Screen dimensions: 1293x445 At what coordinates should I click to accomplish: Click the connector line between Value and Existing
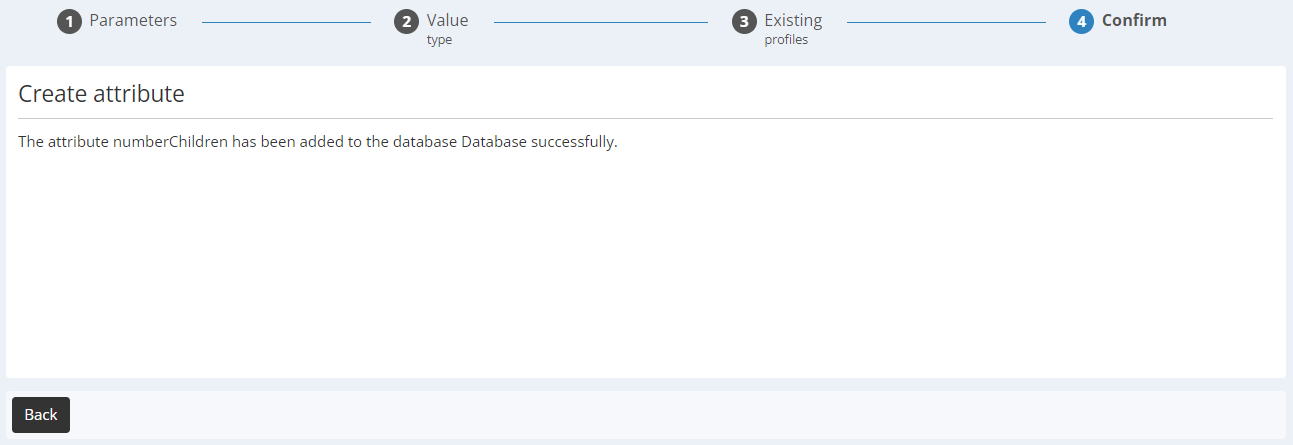601,21
